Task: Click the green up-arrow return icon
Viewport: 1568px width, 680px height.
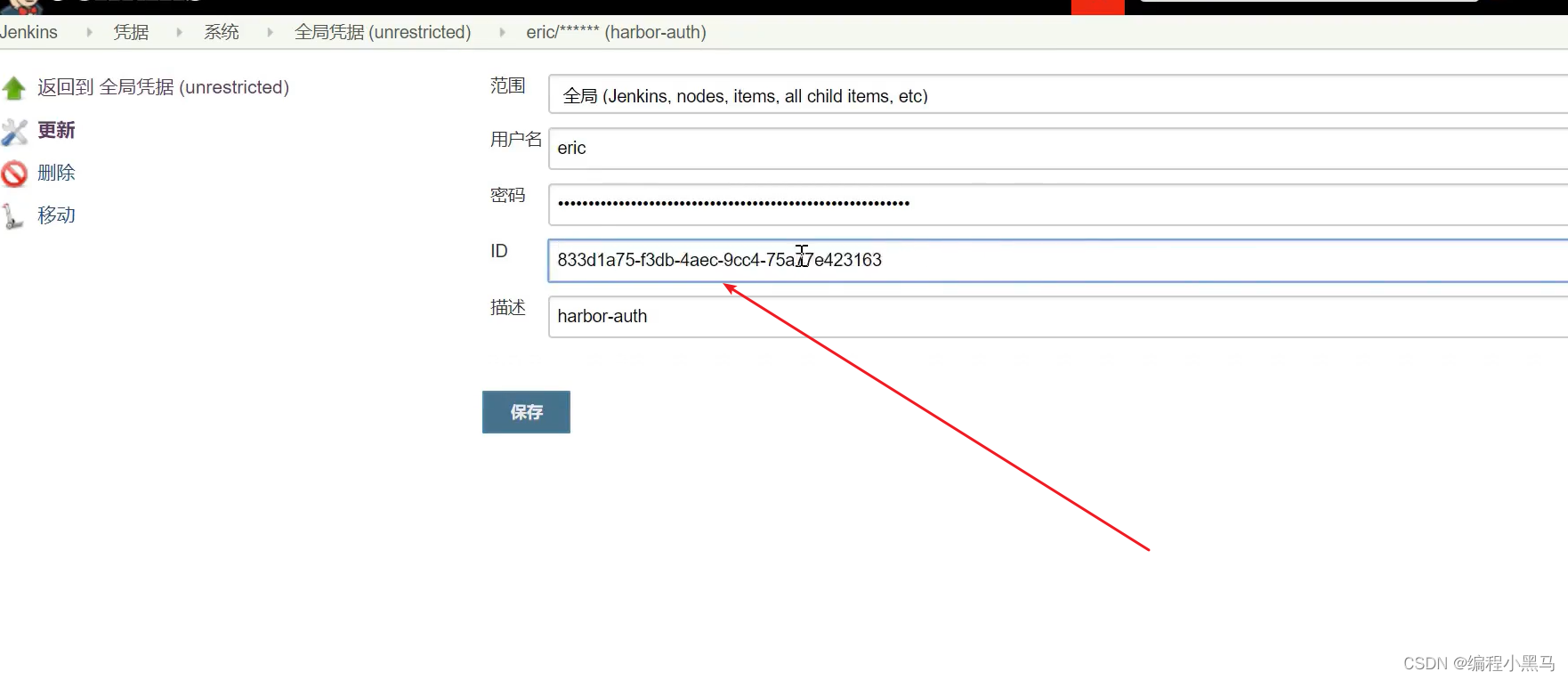Action: pos(14,88)
